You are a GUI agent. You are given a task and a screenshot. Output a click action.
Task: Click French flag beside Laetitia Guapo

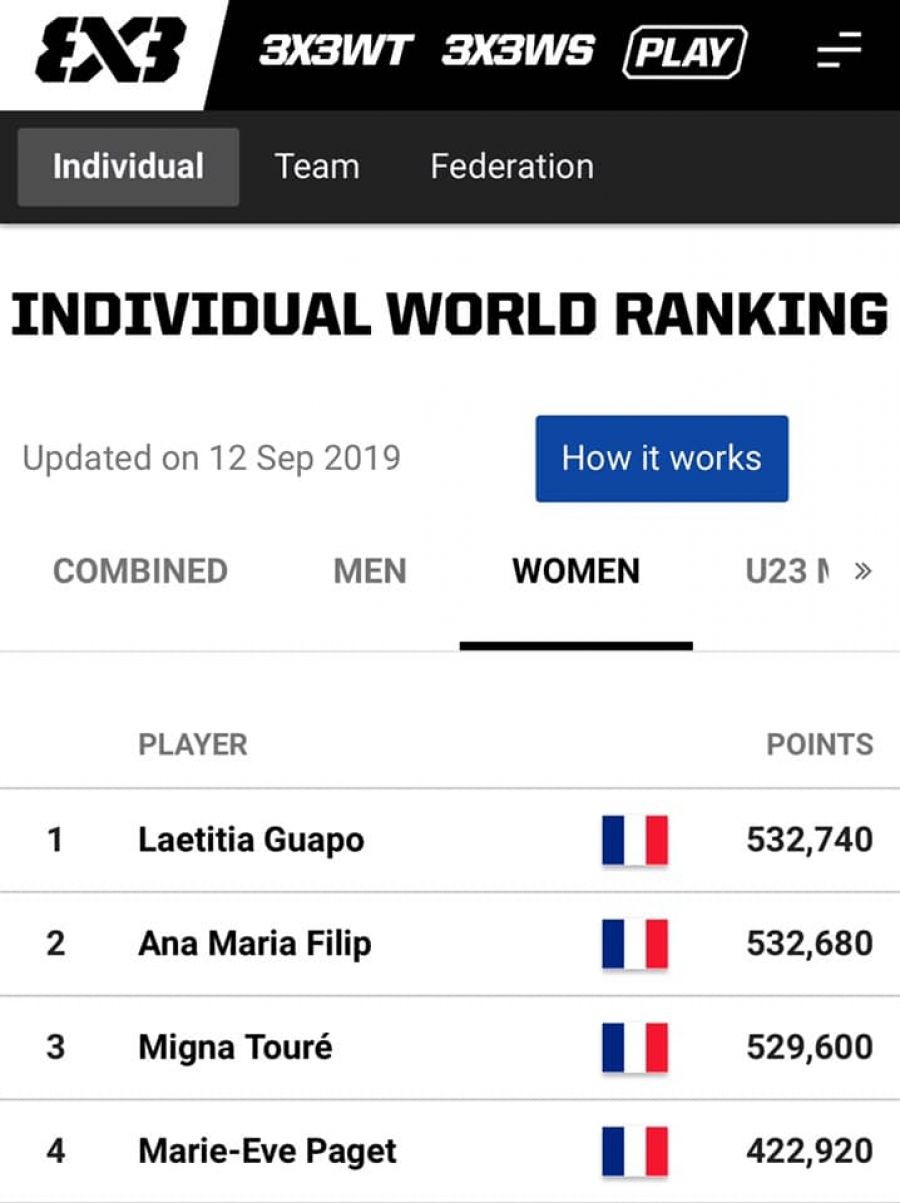coord(635,840)
